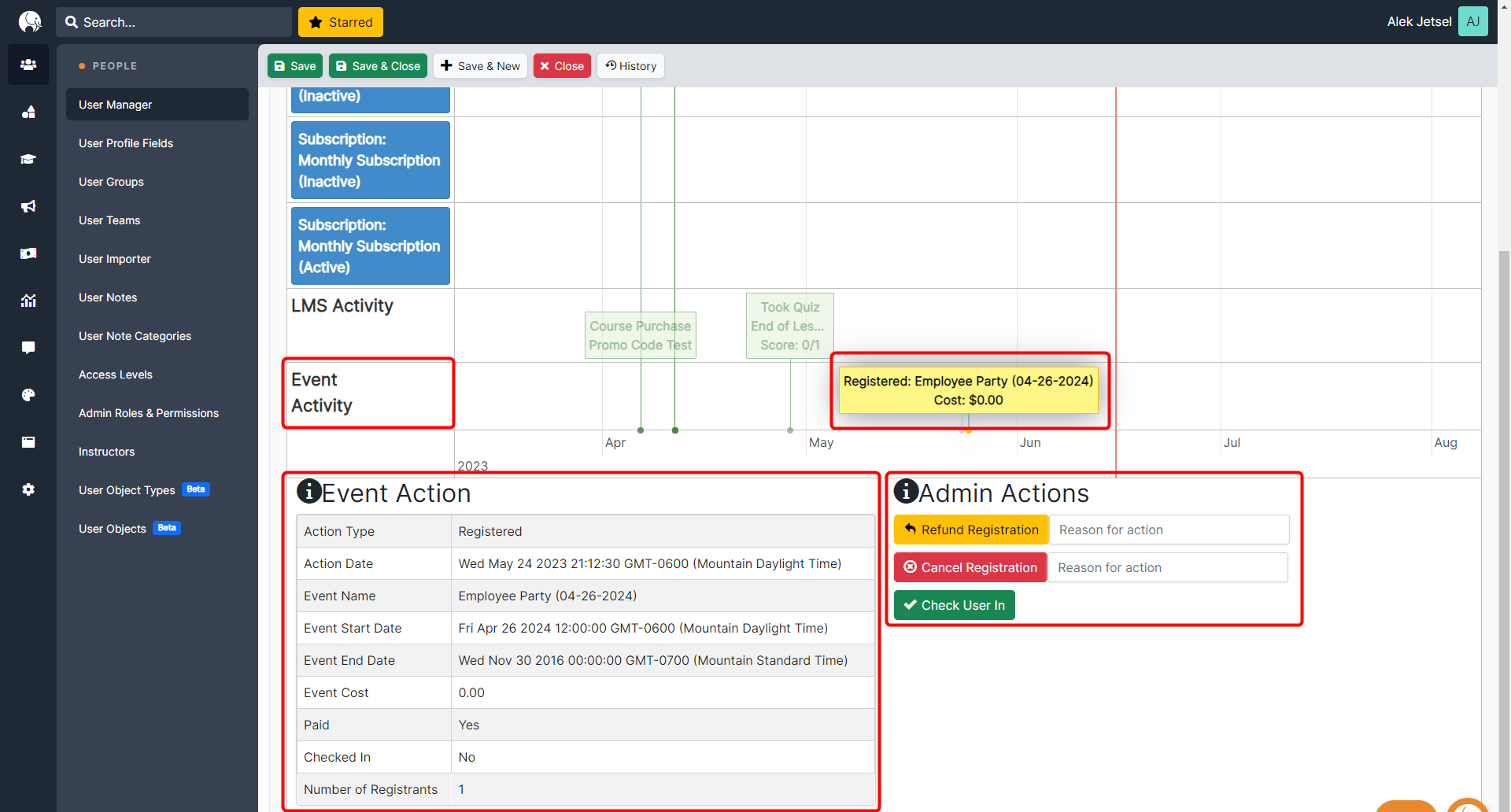Open the money bill e-commerce icon
Image resolution: width=1511 pixels, height=812 pixels.
point(28,253)
